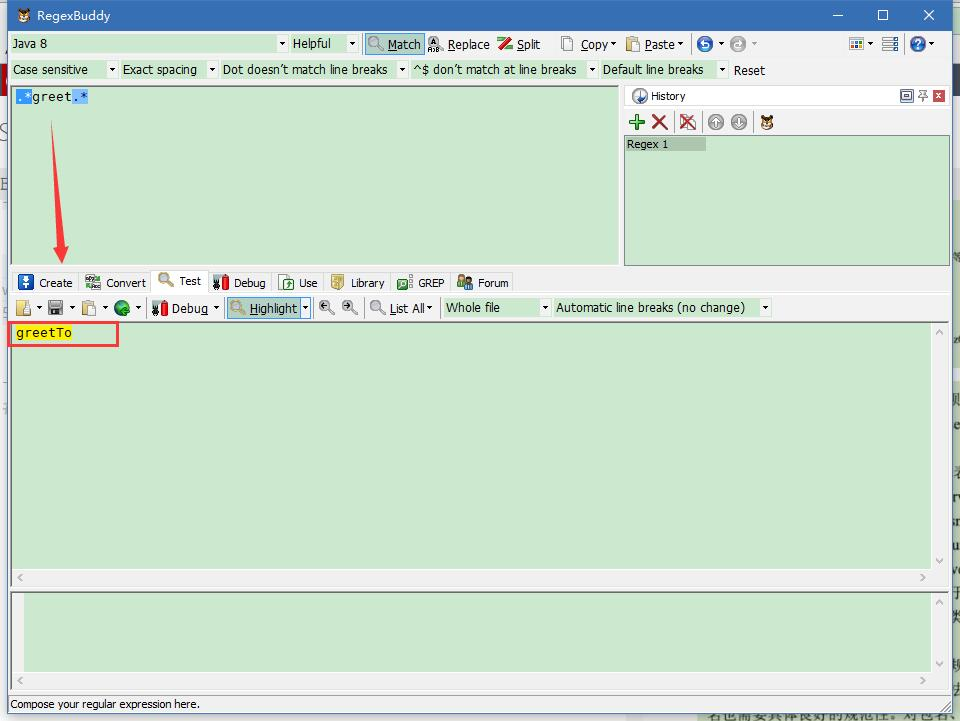This screenshot has height=721, width=960.
Task: Go to previous match icon
Action: coord(326,307)
